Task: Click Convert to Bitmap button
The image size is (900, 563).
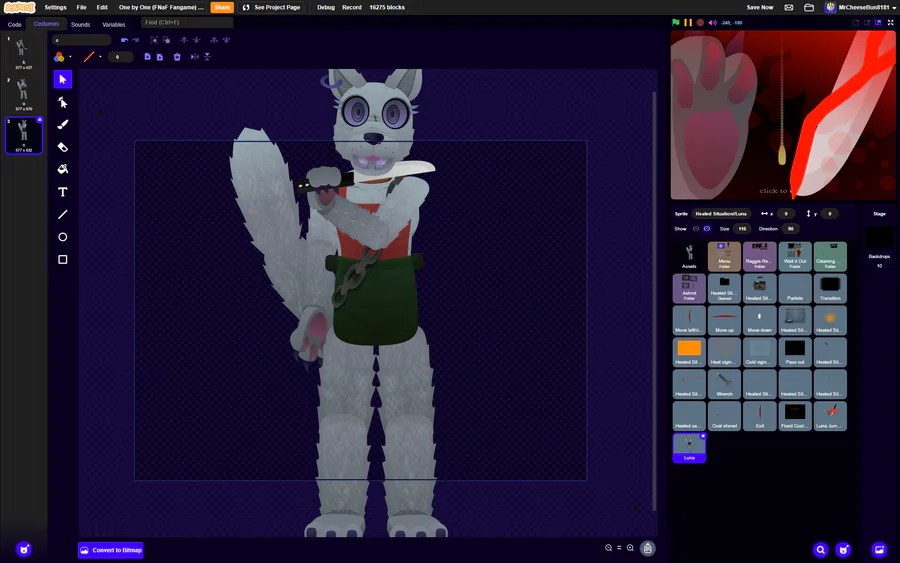Action: pyautogui.click(x=111, y=550)
